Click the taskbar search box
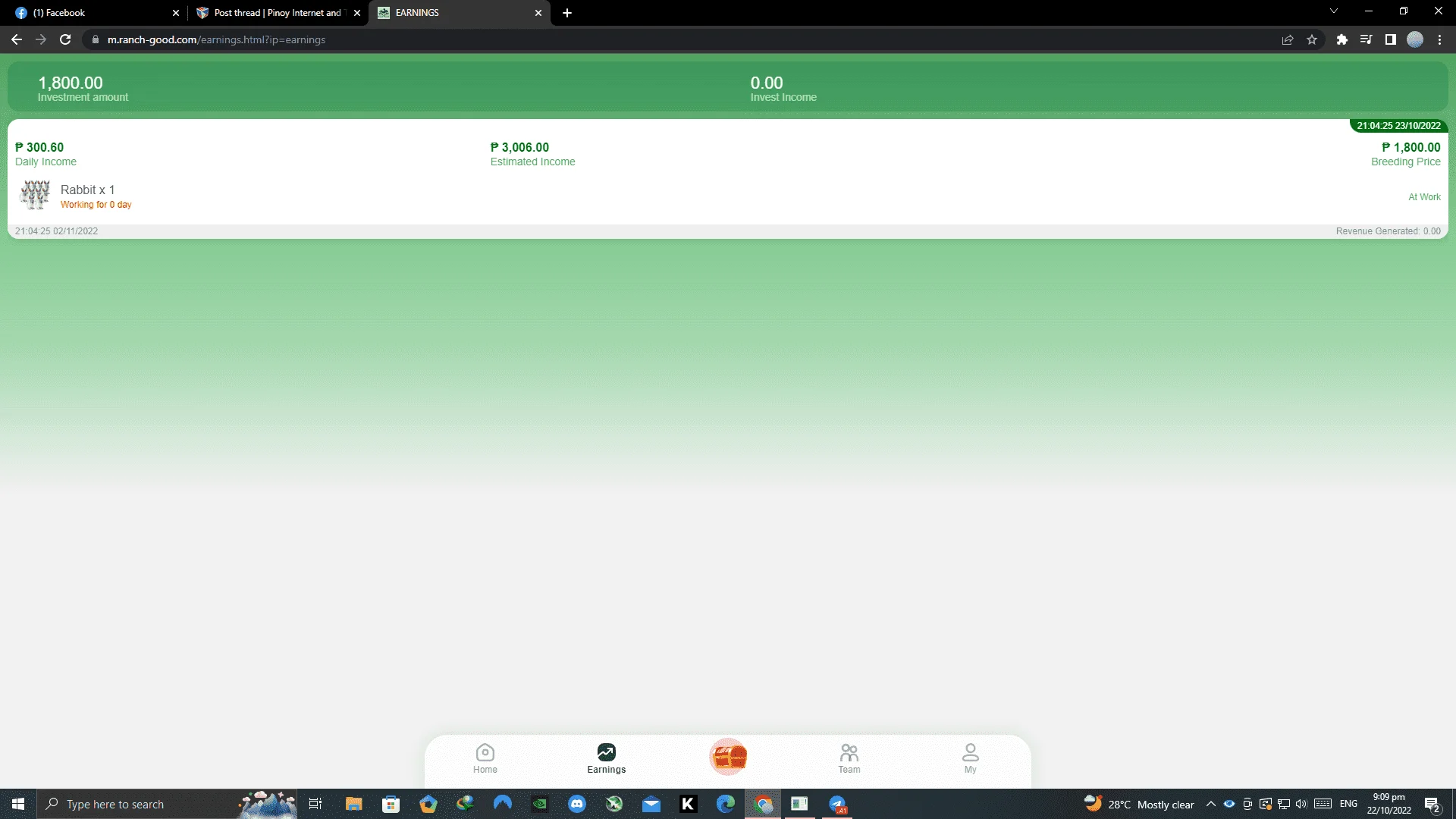The width and height of the screenshot is (1456, 819). coord(167,804)
